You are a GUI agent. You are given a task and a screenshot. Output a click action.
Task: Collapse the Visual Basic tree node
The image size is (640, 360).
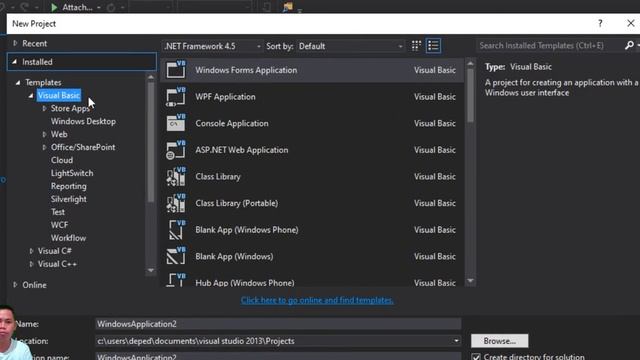tap(31, 96)
